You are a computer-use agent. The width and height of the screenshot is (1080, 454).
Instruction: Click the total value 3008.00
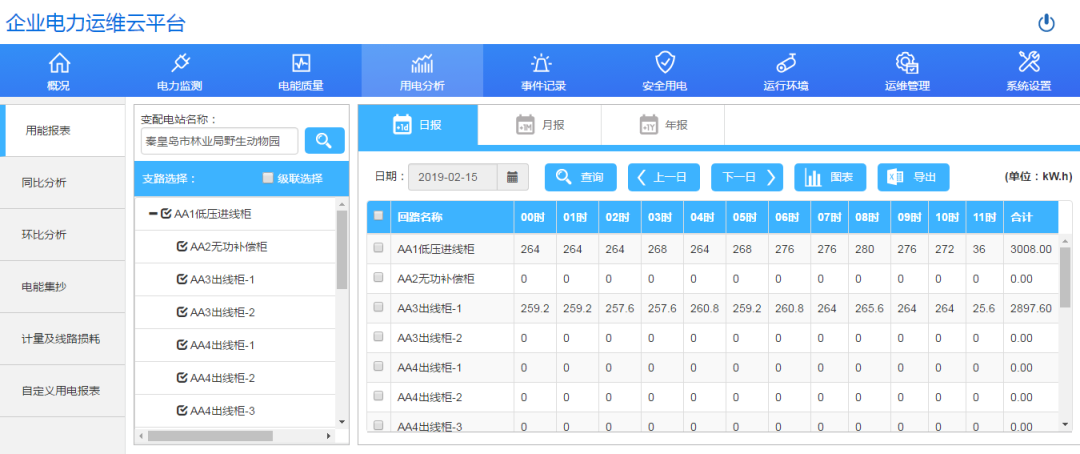[x=1031, y=249]
